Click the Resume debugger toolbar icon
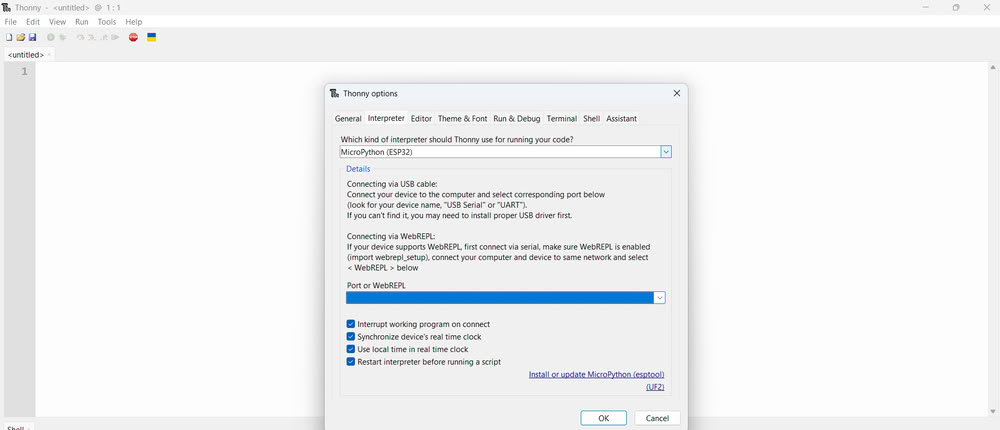Screen dimensions: 1000x430 click(115, 37)
